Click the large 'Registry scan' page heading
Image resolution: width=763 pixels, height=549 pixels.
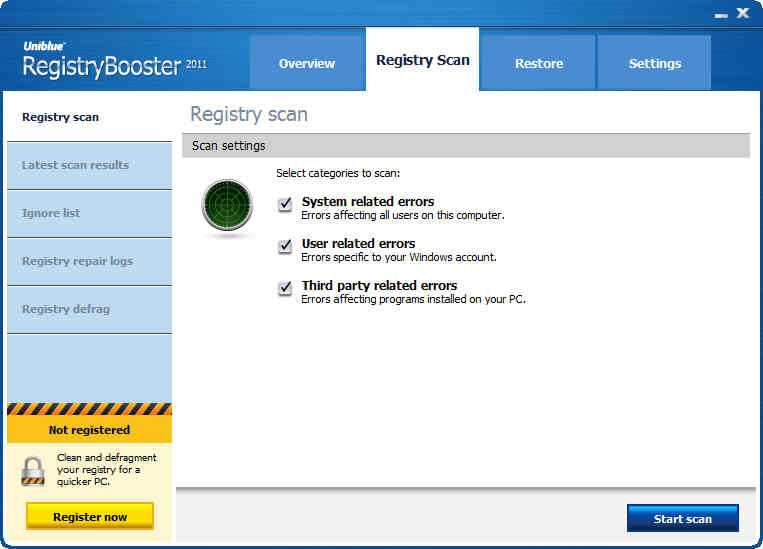[249, 115]
